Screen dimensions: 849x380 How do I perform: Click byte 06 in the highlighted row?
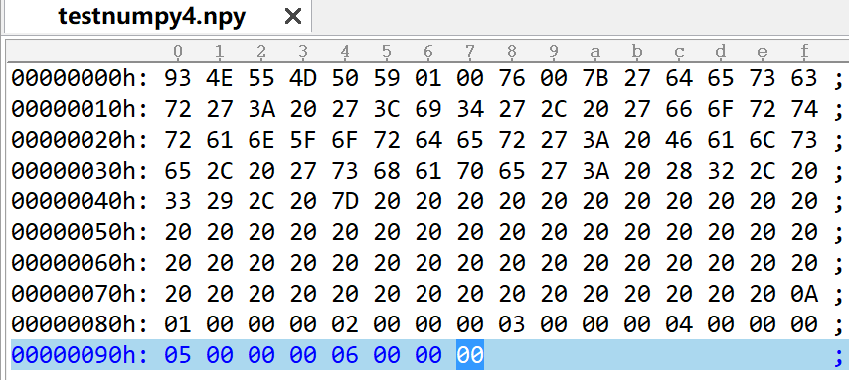[x=345, y=355]
